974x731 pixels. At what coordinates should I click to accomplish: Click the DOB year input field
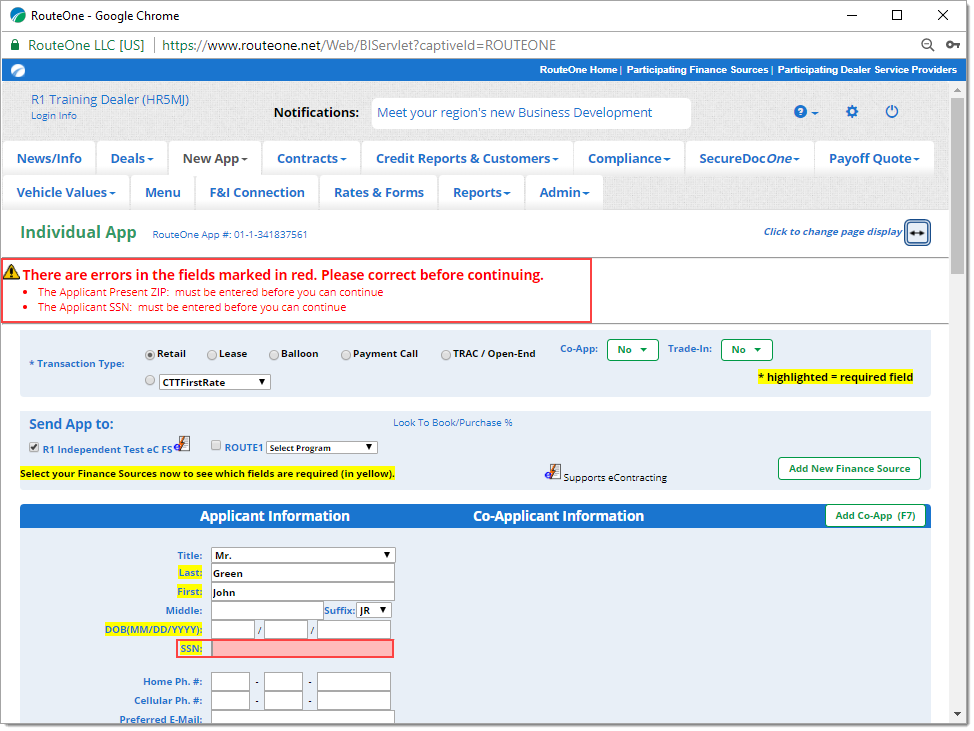[x=354, y=629]
